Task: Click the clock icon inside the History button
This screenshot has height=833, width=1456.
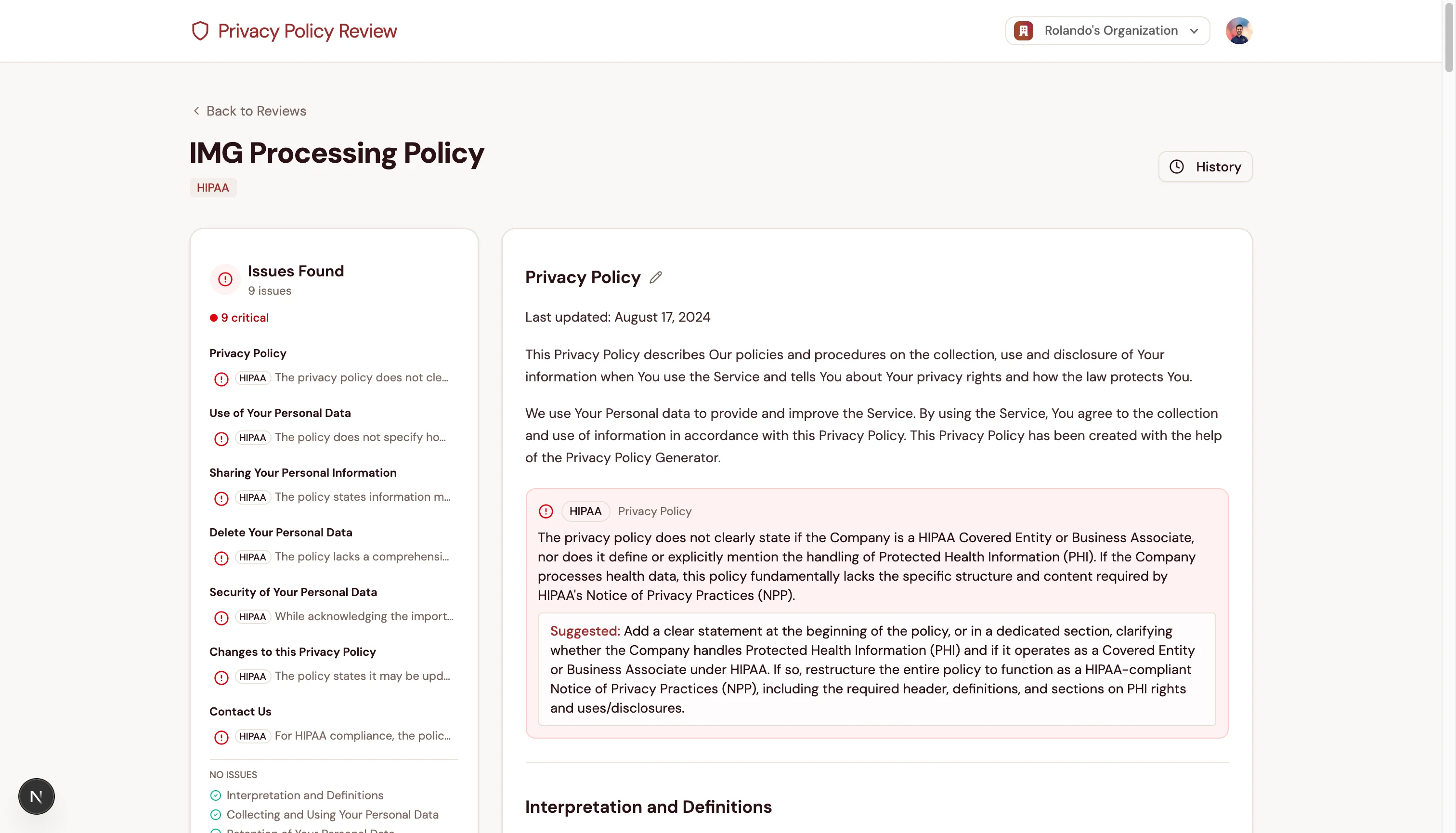Action: point(1177,167)
